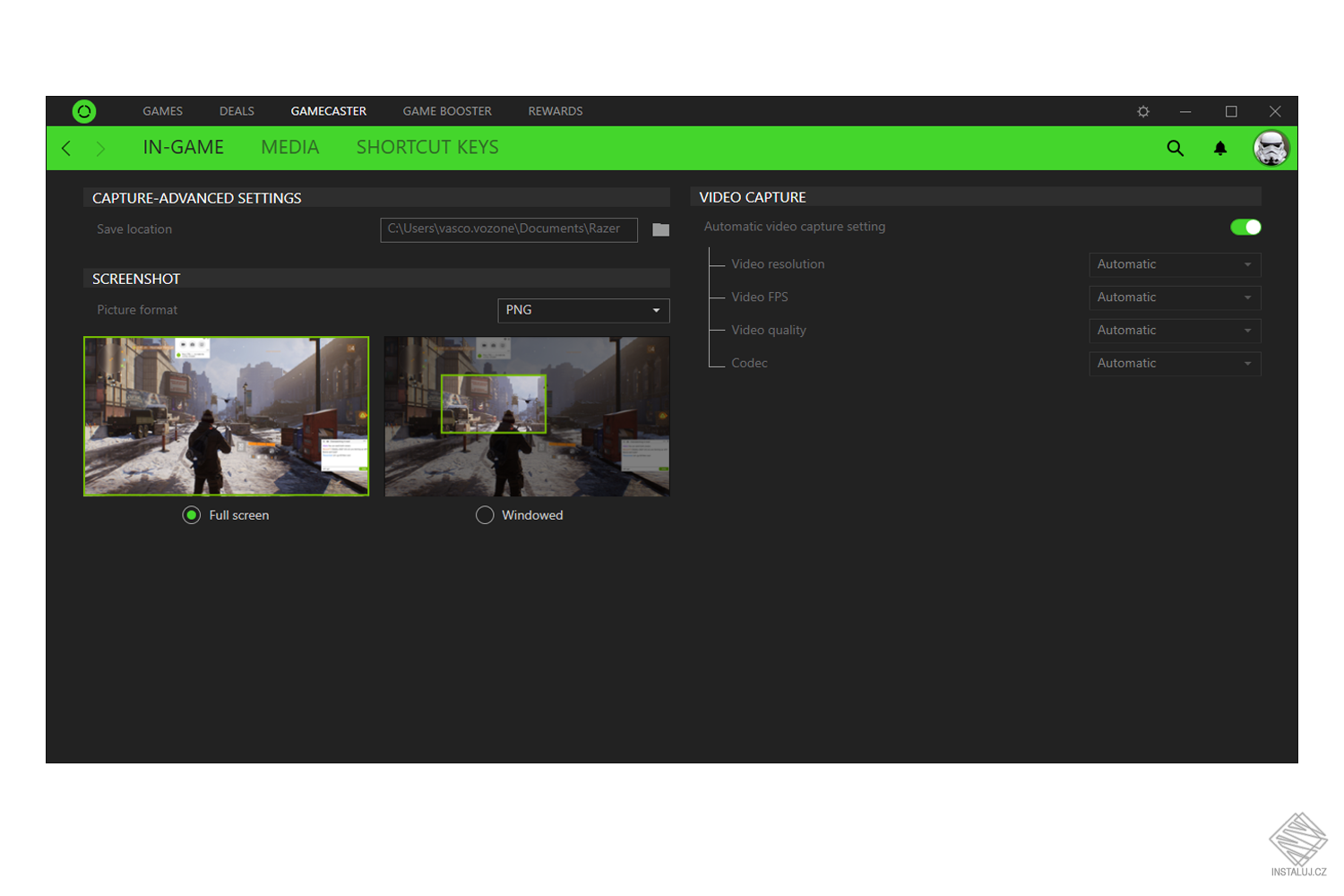This screenshot has width=1344, height=896.
Task: Disable Automatic video capture setting
Action: coord(1245,227)
